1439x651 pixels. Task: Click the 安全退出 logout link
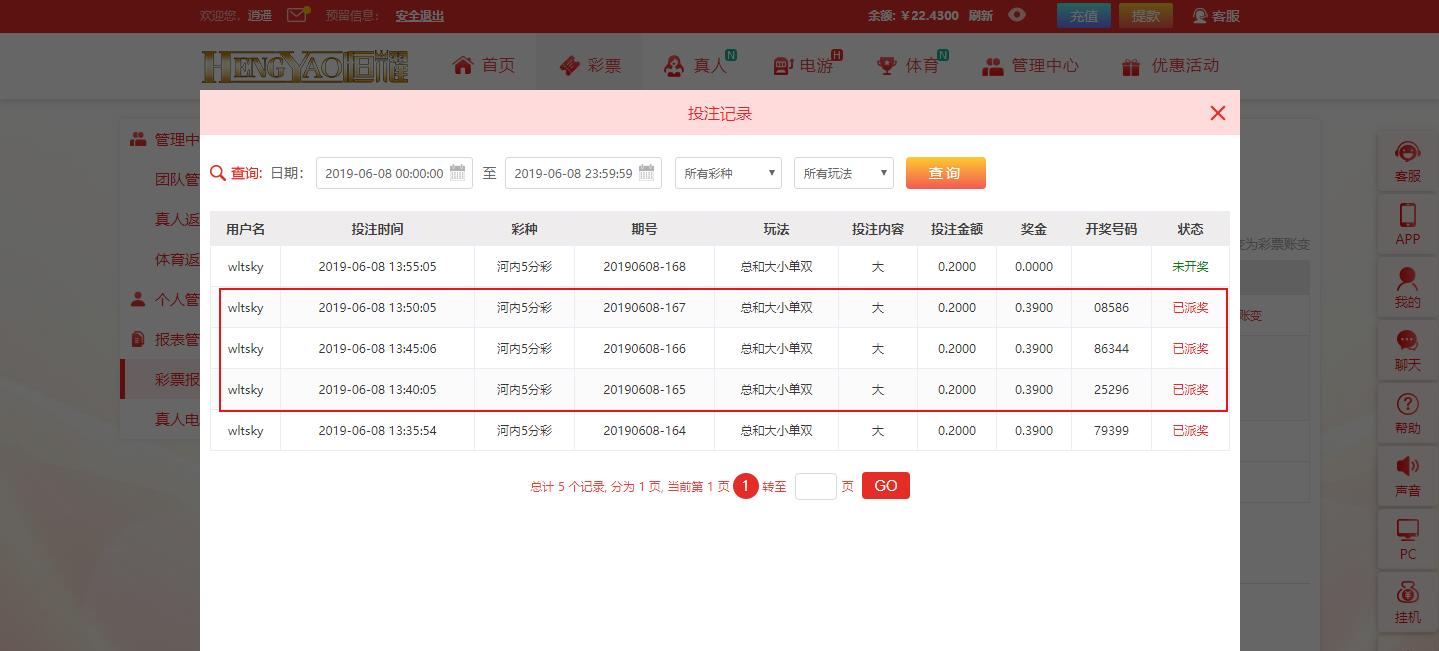[x=419, y=16]
